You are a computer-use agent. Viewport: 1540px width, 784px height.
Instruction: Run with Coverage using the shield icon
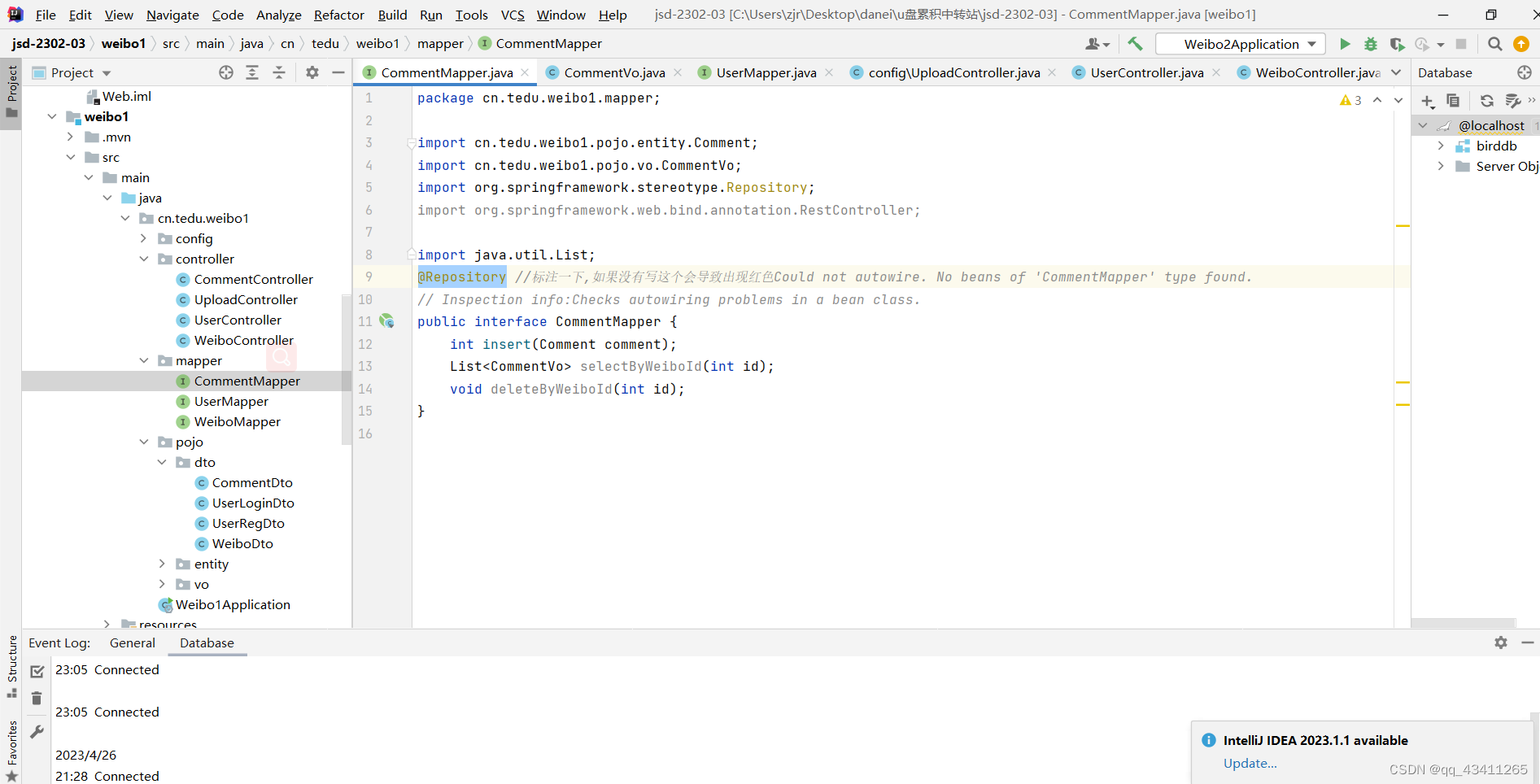point(1398,44)
